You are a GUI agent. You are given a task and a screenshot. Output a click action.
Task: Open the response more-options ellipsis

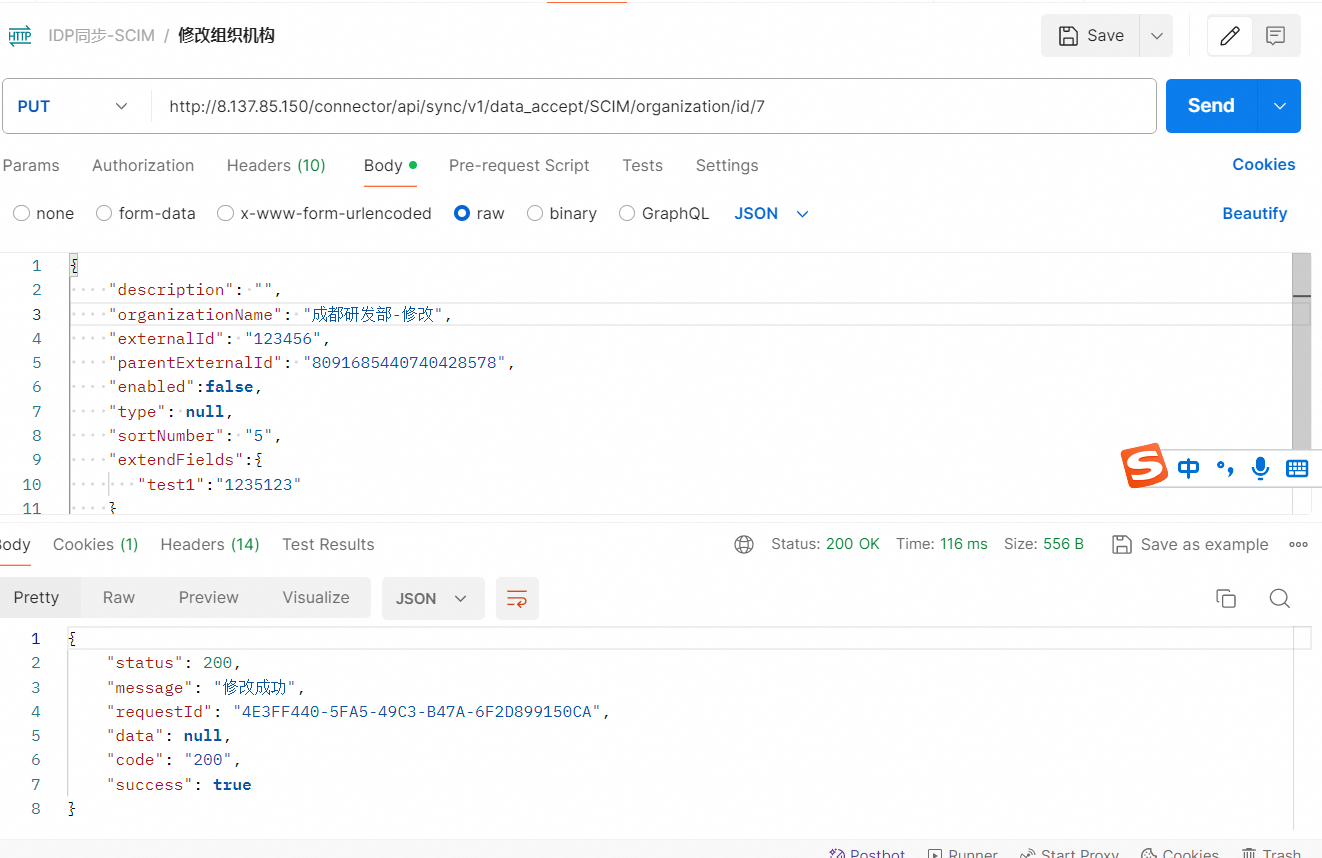1298,544
